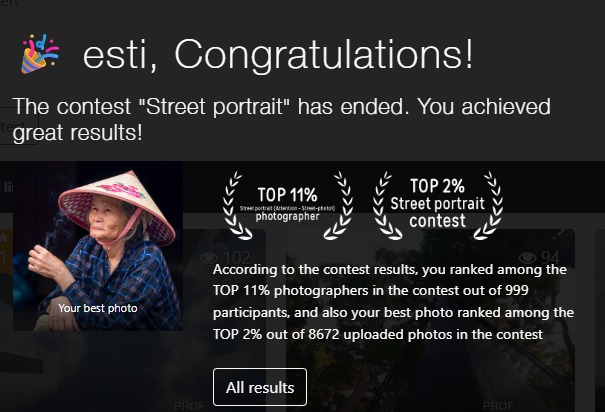Click the "esti, Congratulations!" heading
Viewport: 605px width, 412px height.
278,55
